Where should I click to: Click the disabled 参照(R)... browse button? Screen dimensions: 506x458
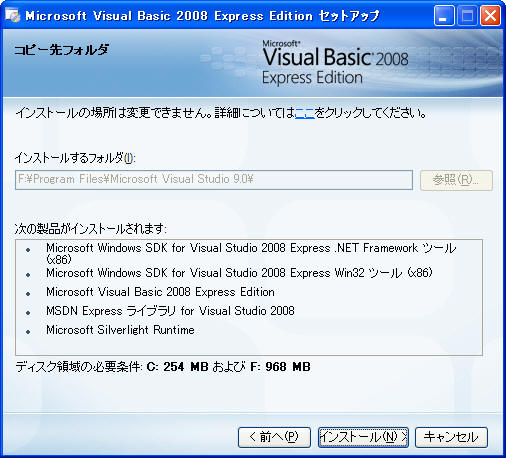pyautogui.click(x=456, y=180)
